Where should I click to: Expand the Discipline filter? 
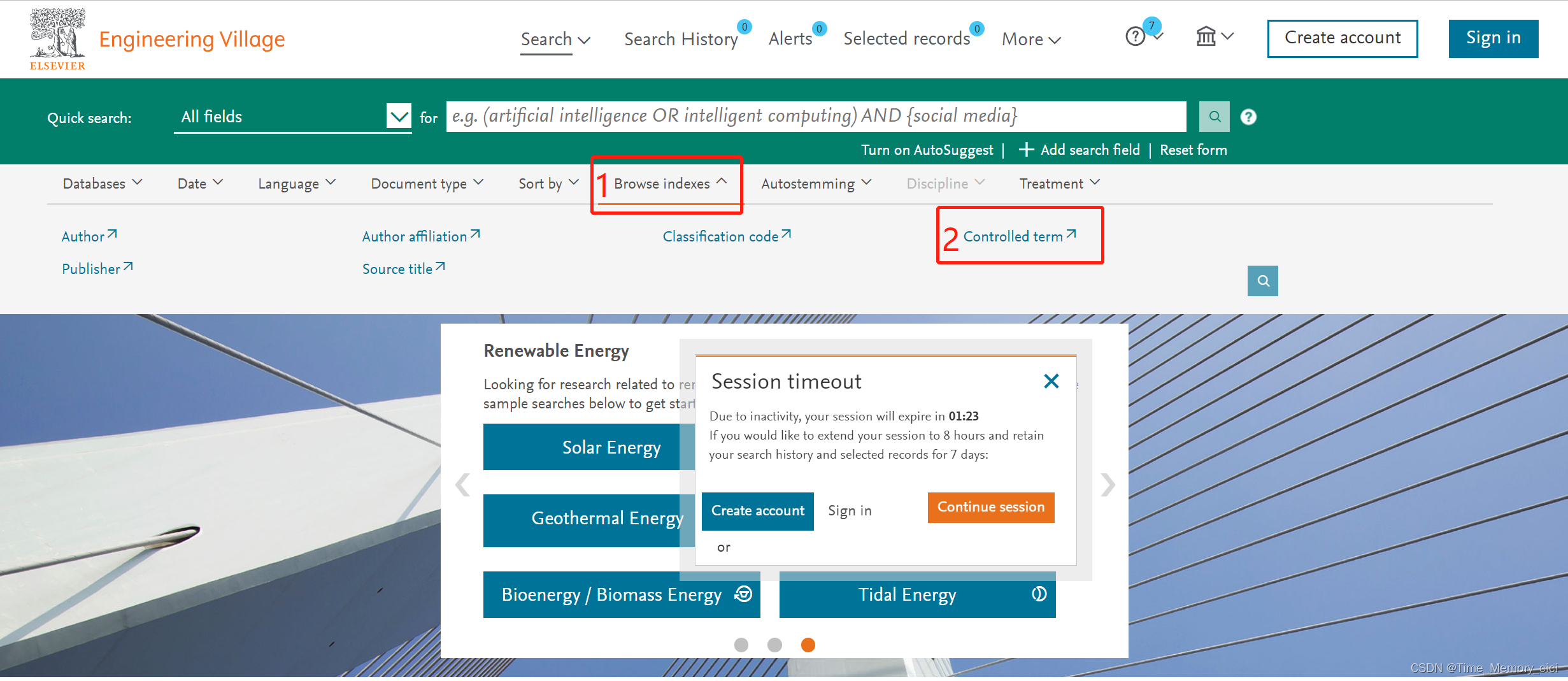[946, 183]
